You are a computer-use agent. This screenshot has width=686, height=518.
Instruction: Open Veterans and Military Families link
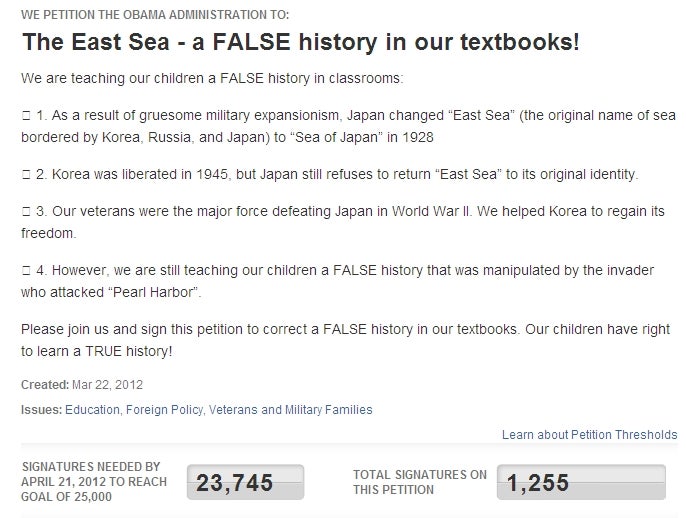pos(290,410)
